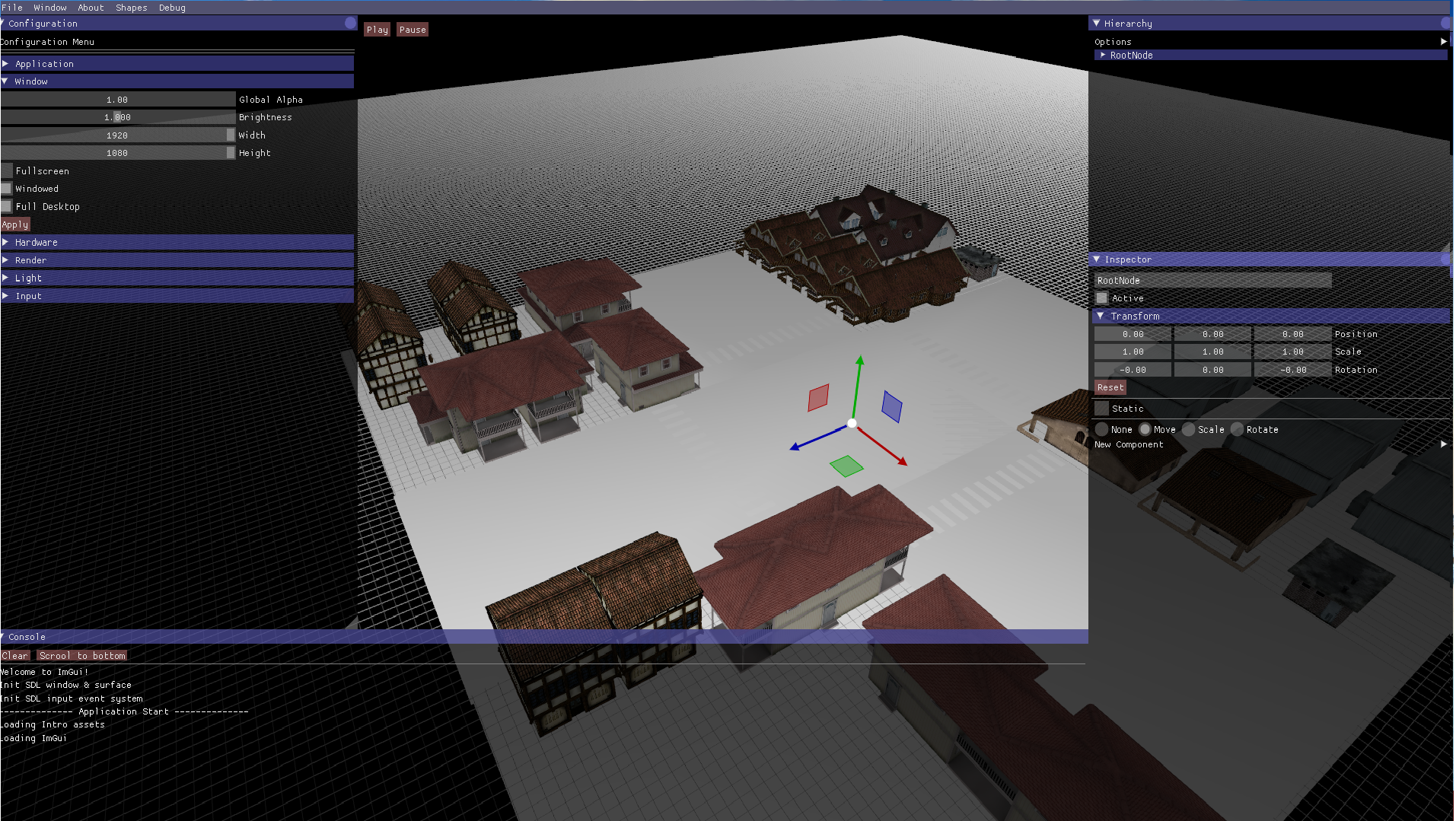The width and height of the screenshot is (1456, 821).
Task: Click the blue plane handle on gizmo
Action: pyautogui.click(x=891, y=406)
